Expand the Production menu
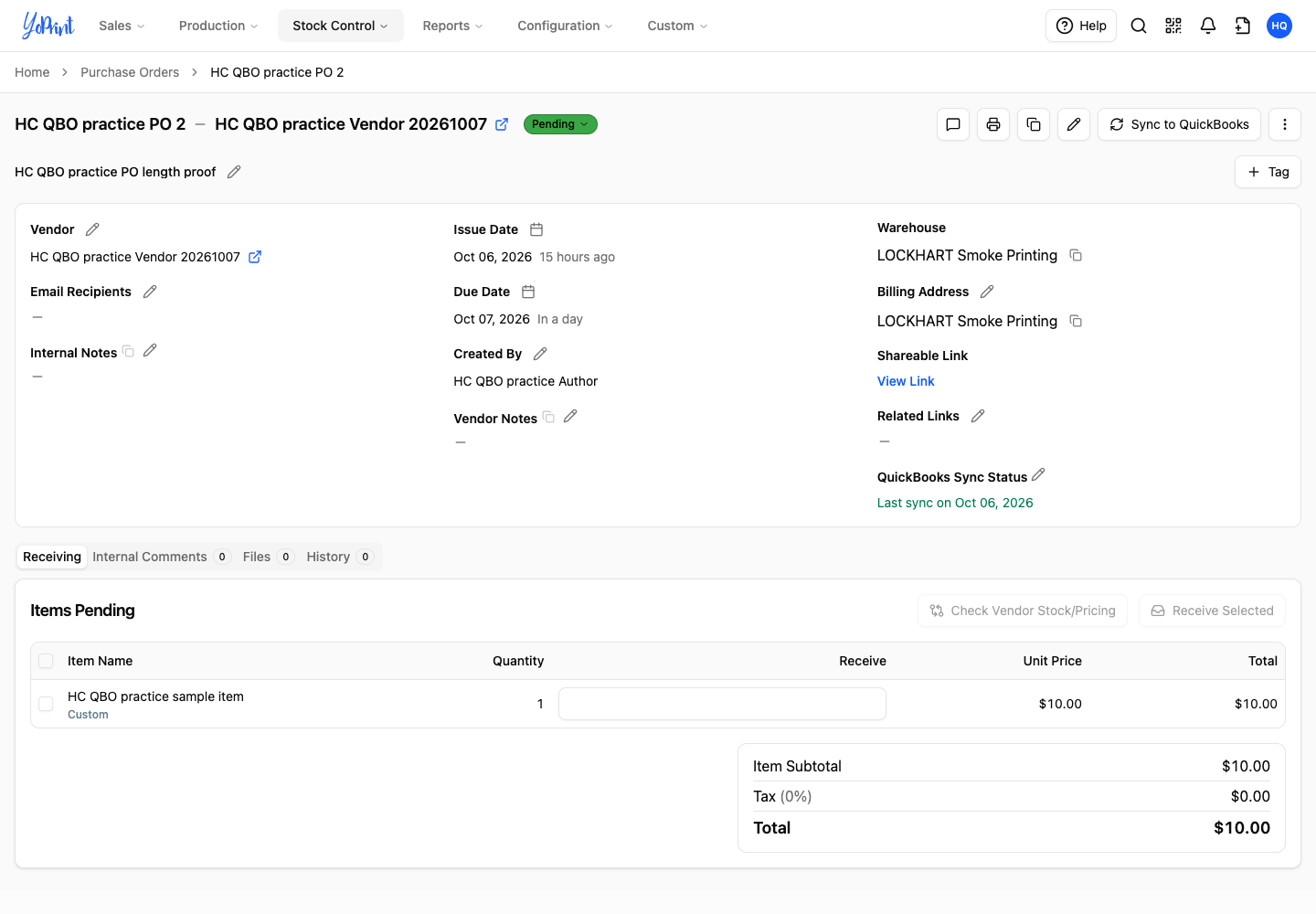This screenshot has width=1316, height=914. click(x=218, y=26)
